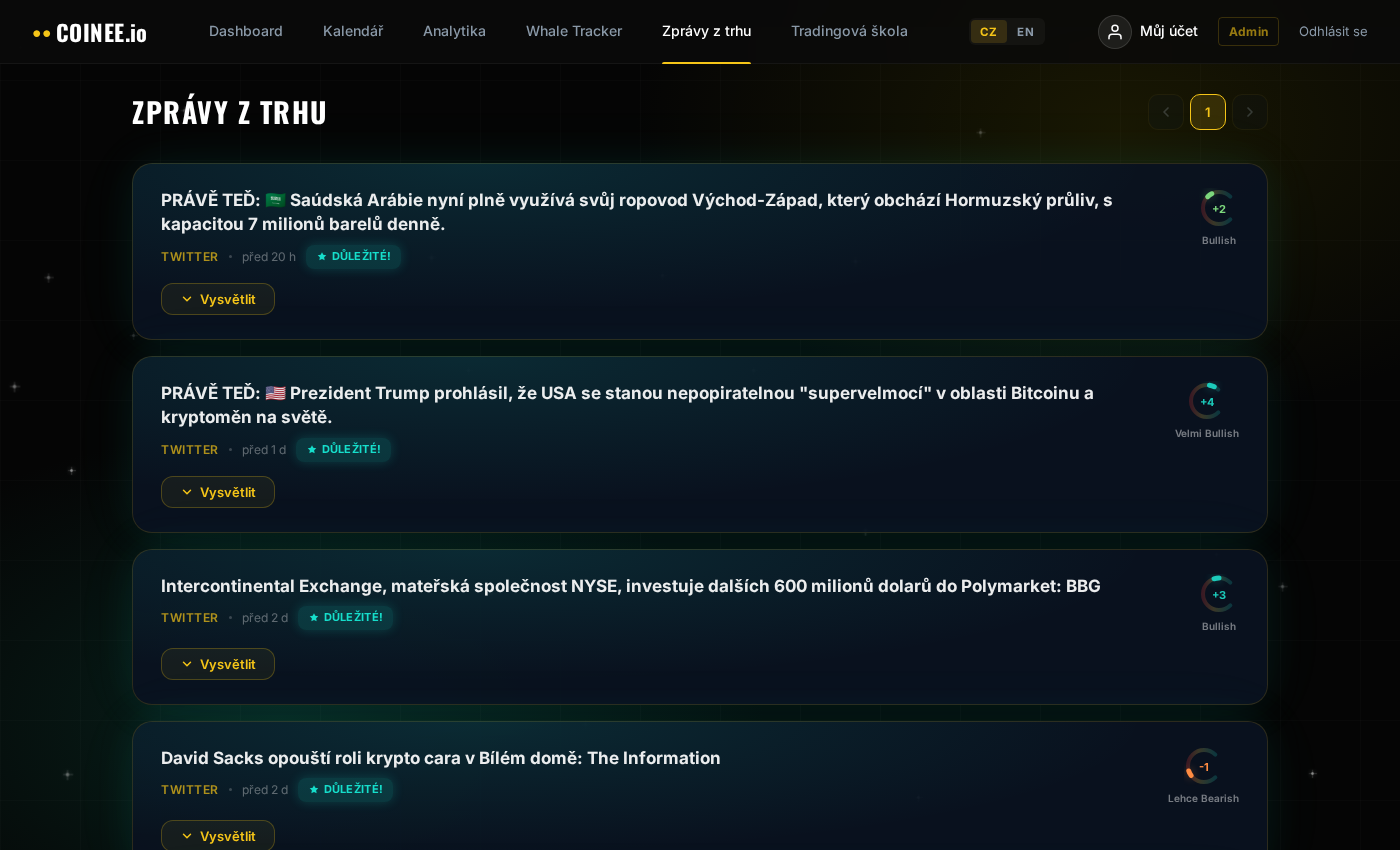1400x850 pixels.
Task: Switch language to EN
Action: pos(1025,31)
